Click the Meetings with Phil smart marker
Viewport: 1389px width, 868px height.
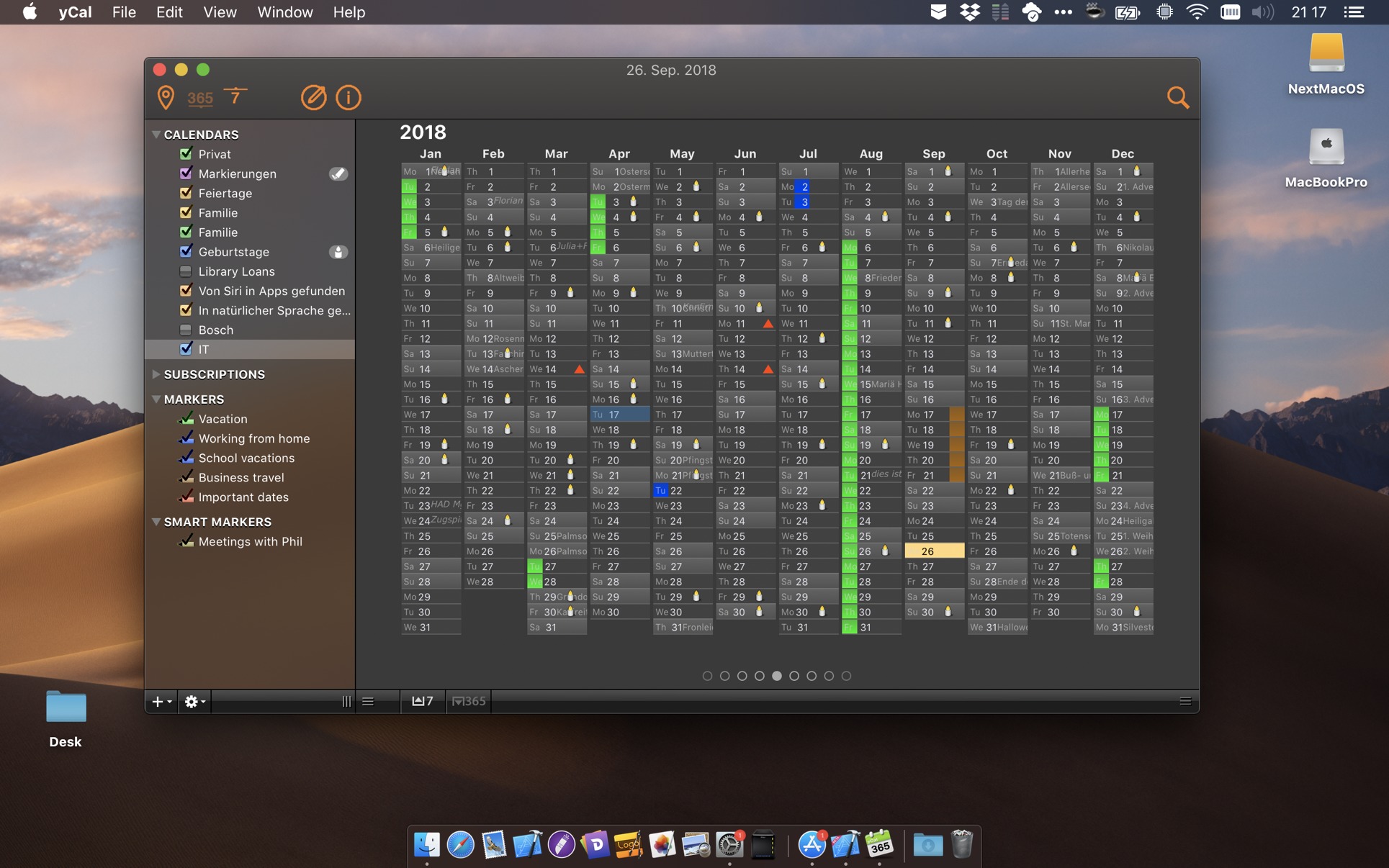coord(250,541)
